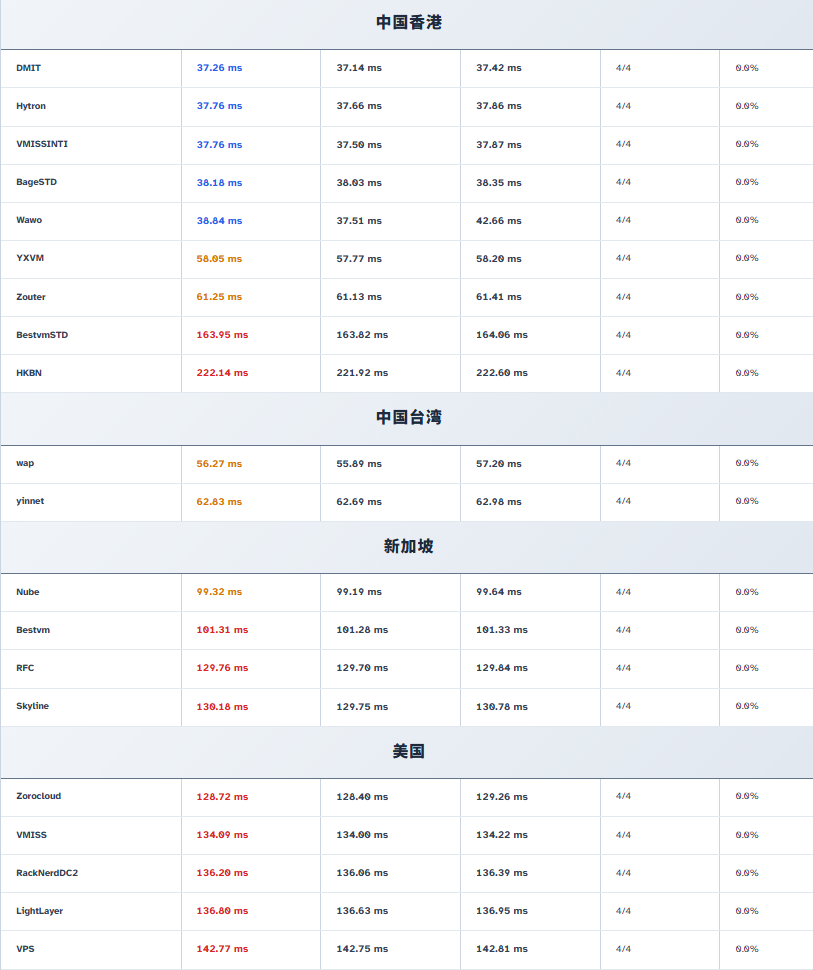Click the blue 37.26 ms latency value
The image size is (813, 970).
[219, 68]
